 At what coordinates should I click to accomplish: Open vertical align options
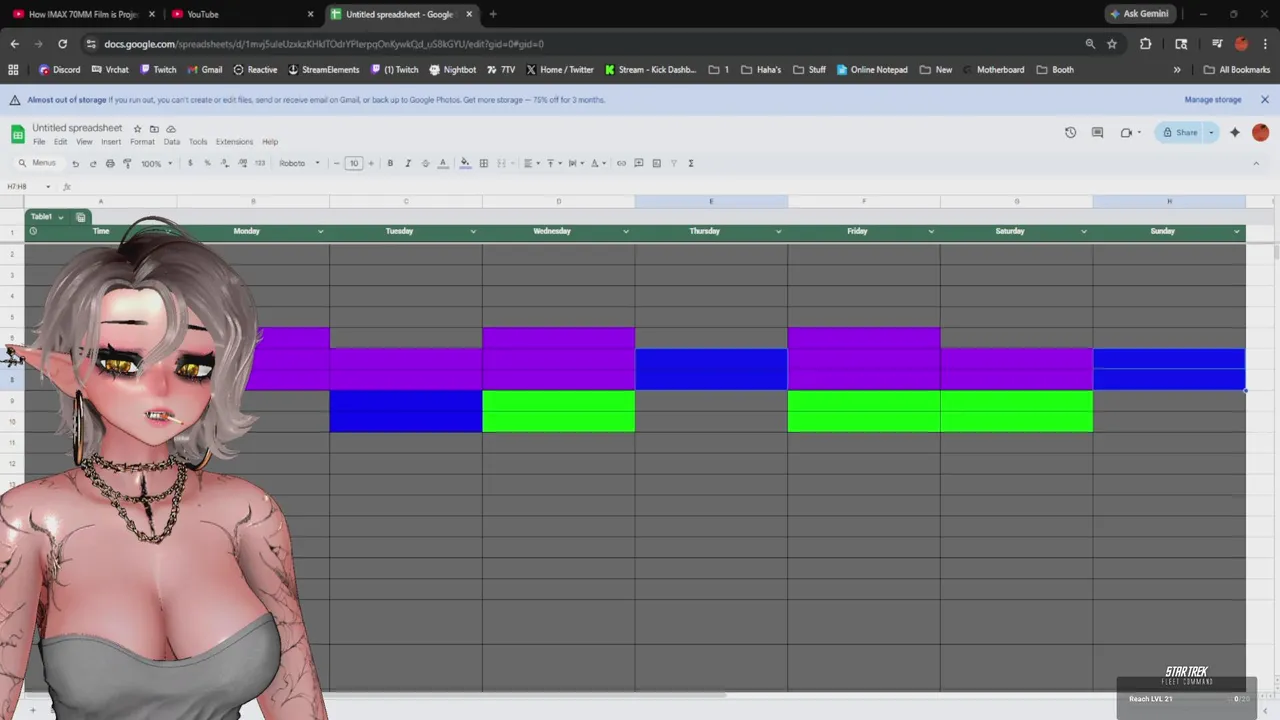click(553, 163)
